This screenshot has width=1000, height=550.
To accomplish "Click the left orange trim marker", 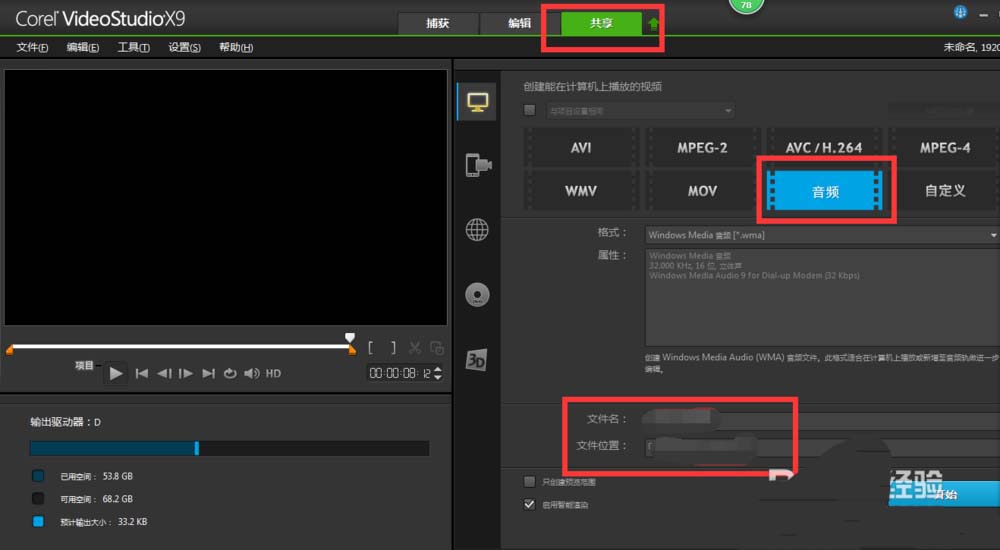I will [10, 350].
